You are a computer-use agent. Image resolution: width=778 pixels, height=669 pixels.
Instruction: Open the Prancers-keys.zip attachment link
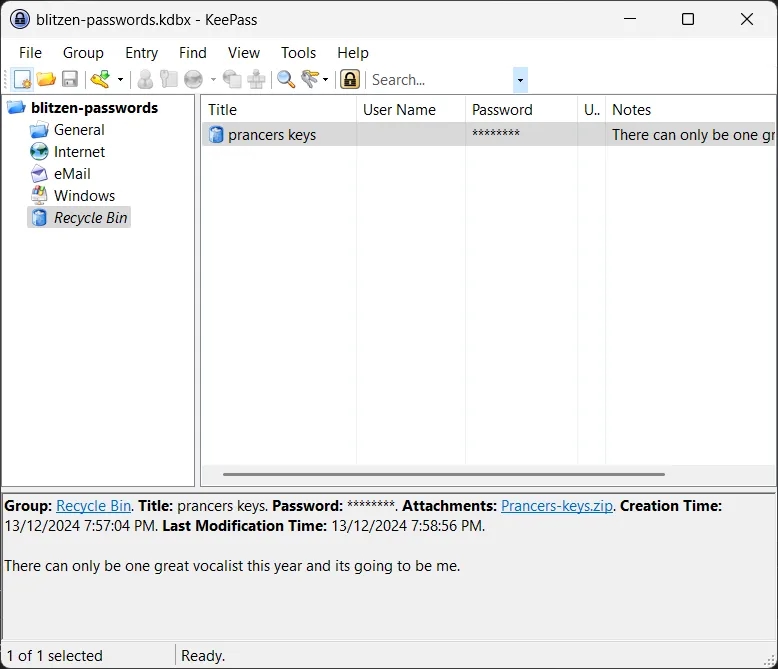tap(557, 506)
